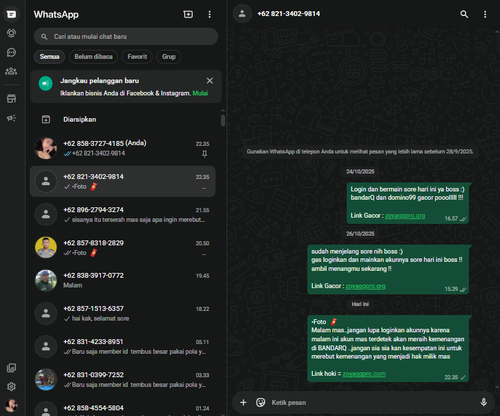Open the advertise megaphone sidebar icon
This screenshot has height=416, width=500.
point(11,118)
